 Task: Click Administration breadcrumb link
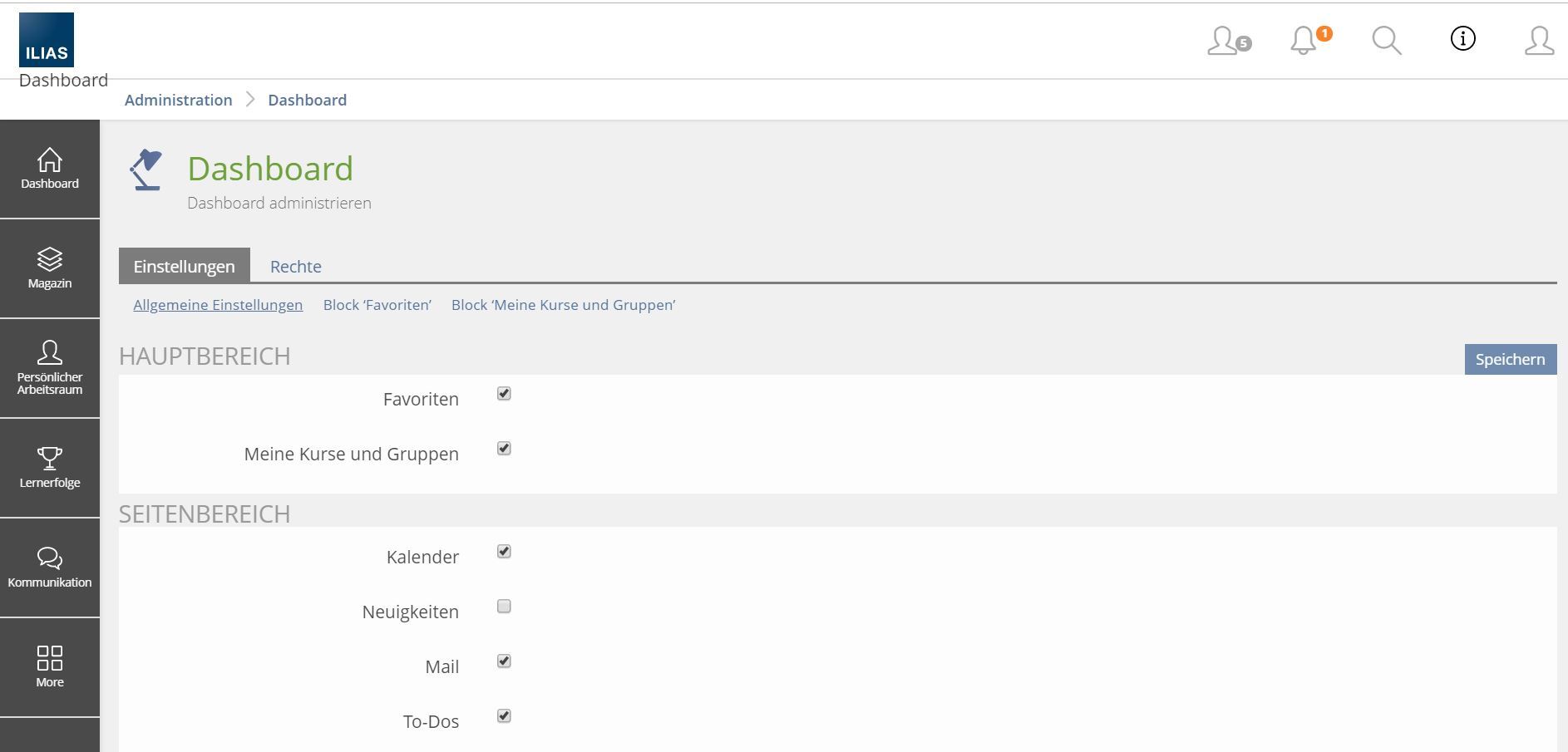tap(179, 100)
